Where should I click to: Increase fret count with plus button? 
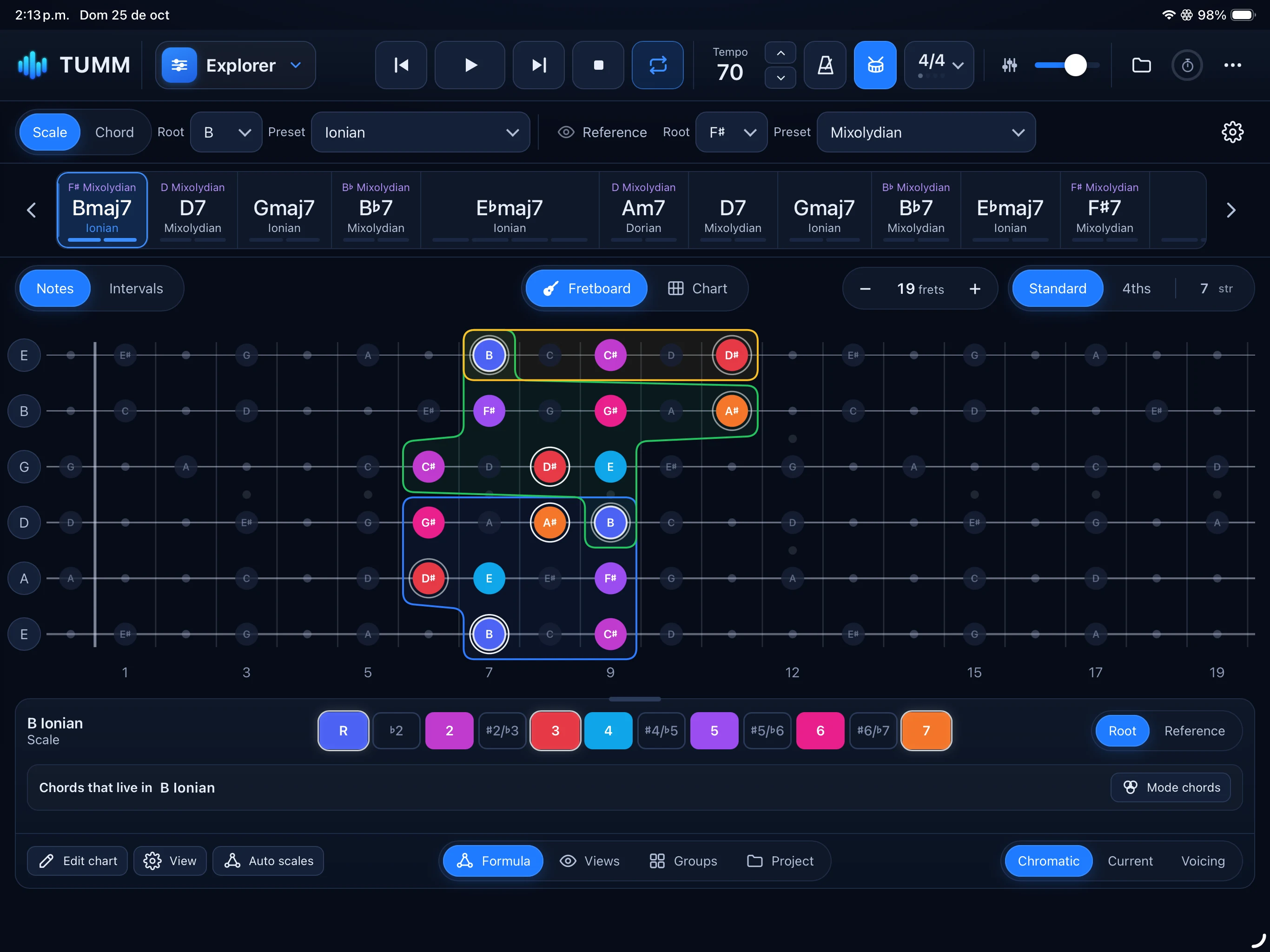pos(974,288)
